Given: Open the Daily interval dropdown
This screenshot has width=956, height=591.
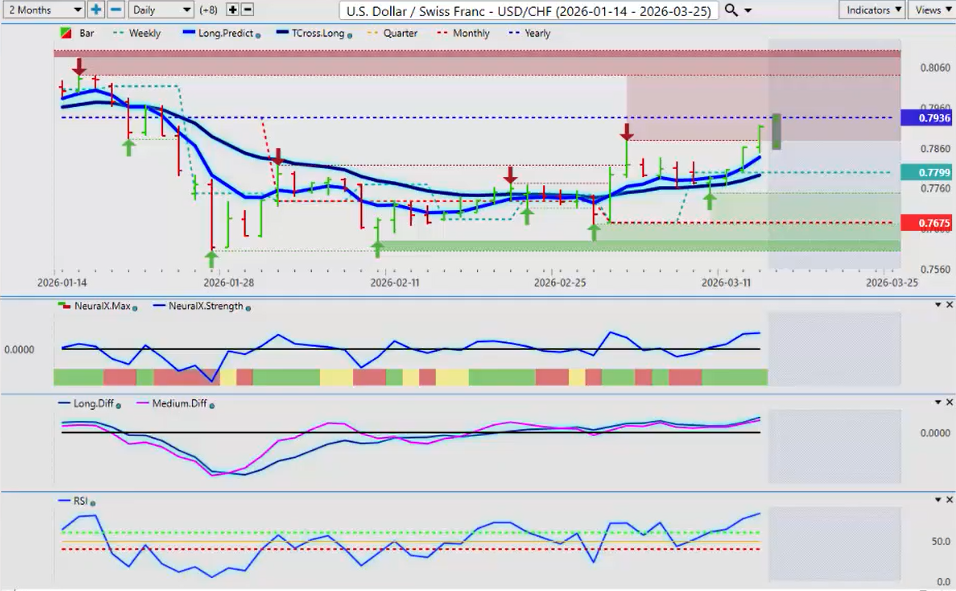Looking at the screenshot, I should 160,9.
